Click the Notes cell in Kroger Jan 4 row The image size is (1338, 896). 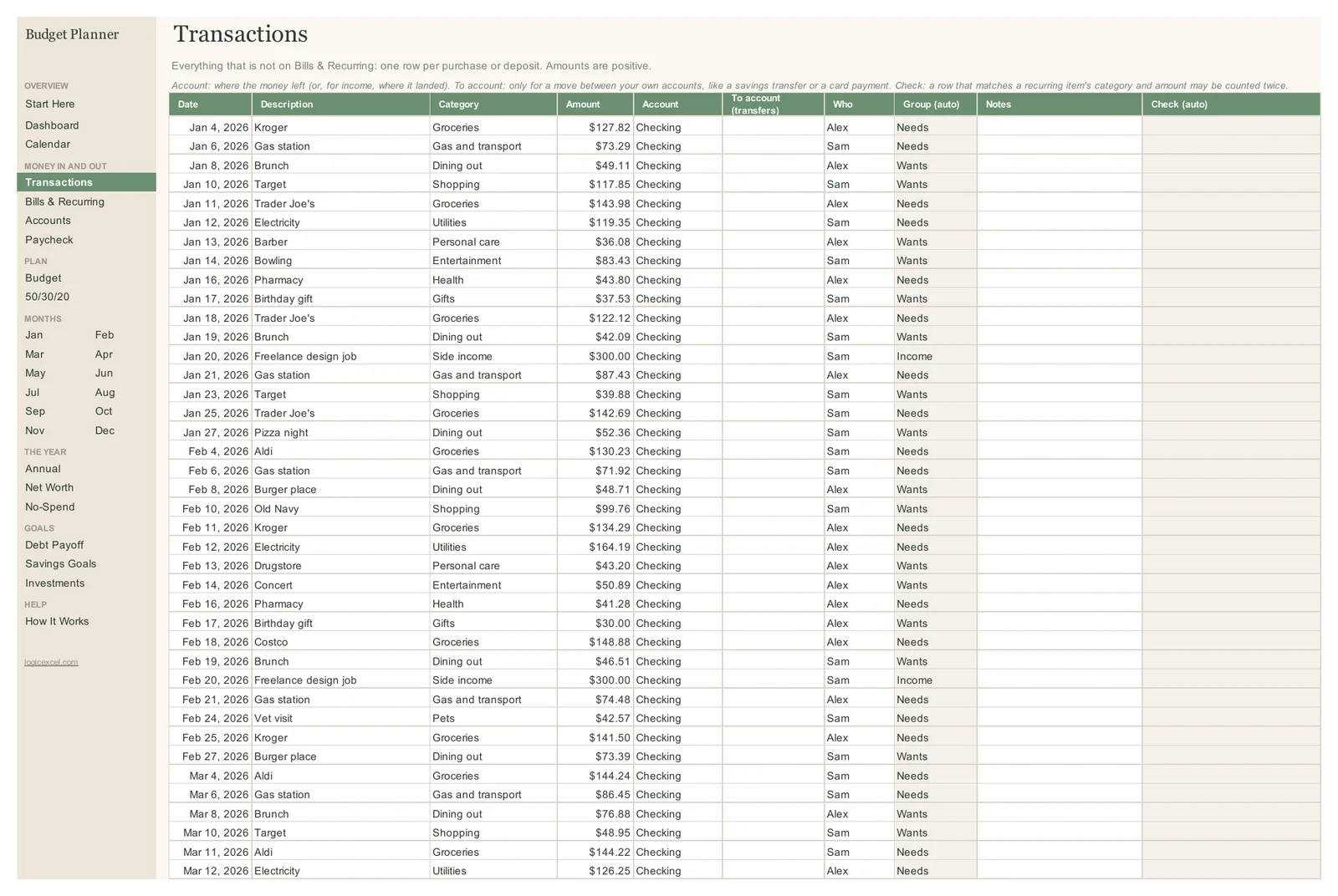click(x=1060, y=128)
